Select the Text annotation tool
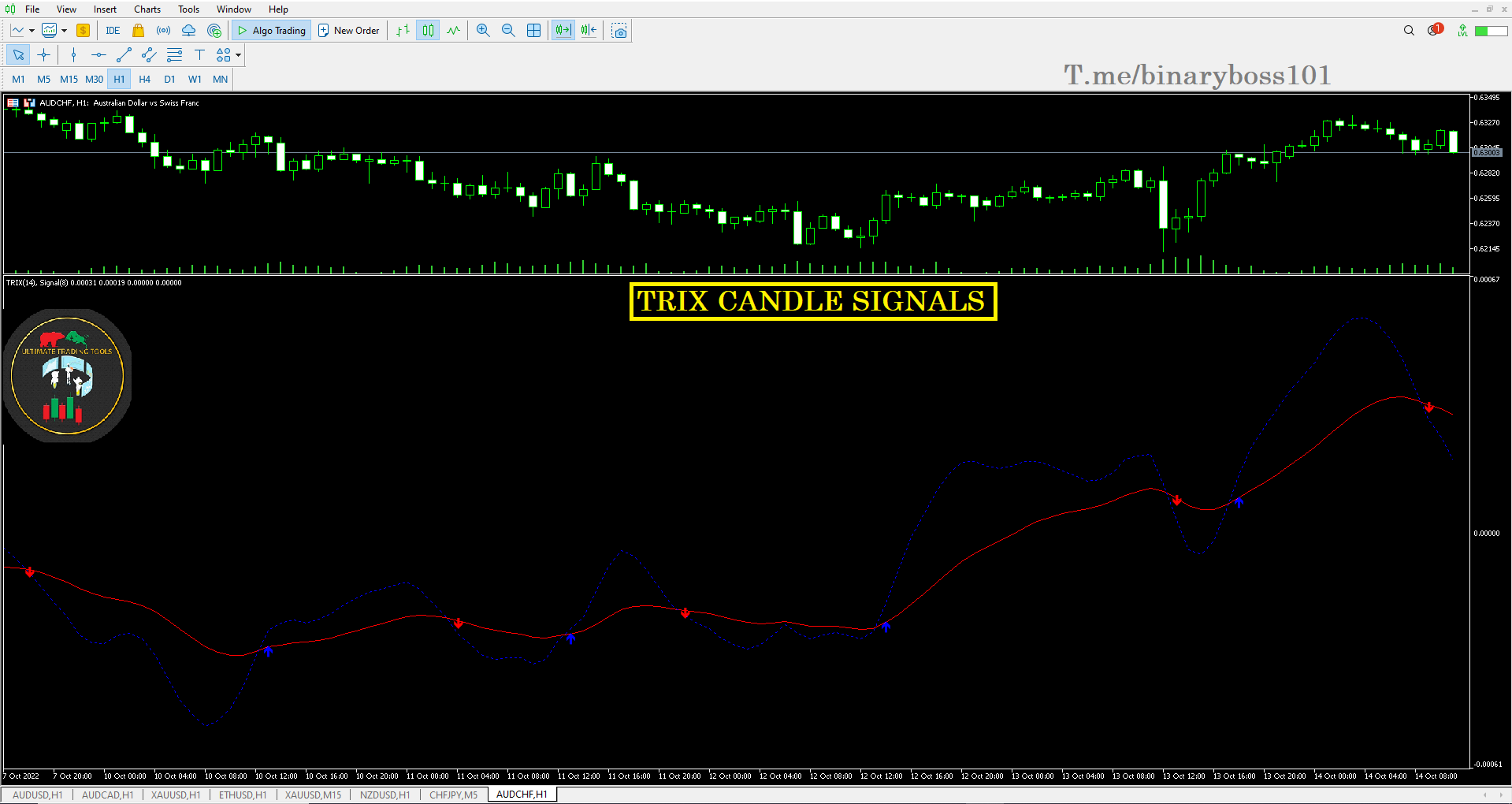 [x=199, y=55]
